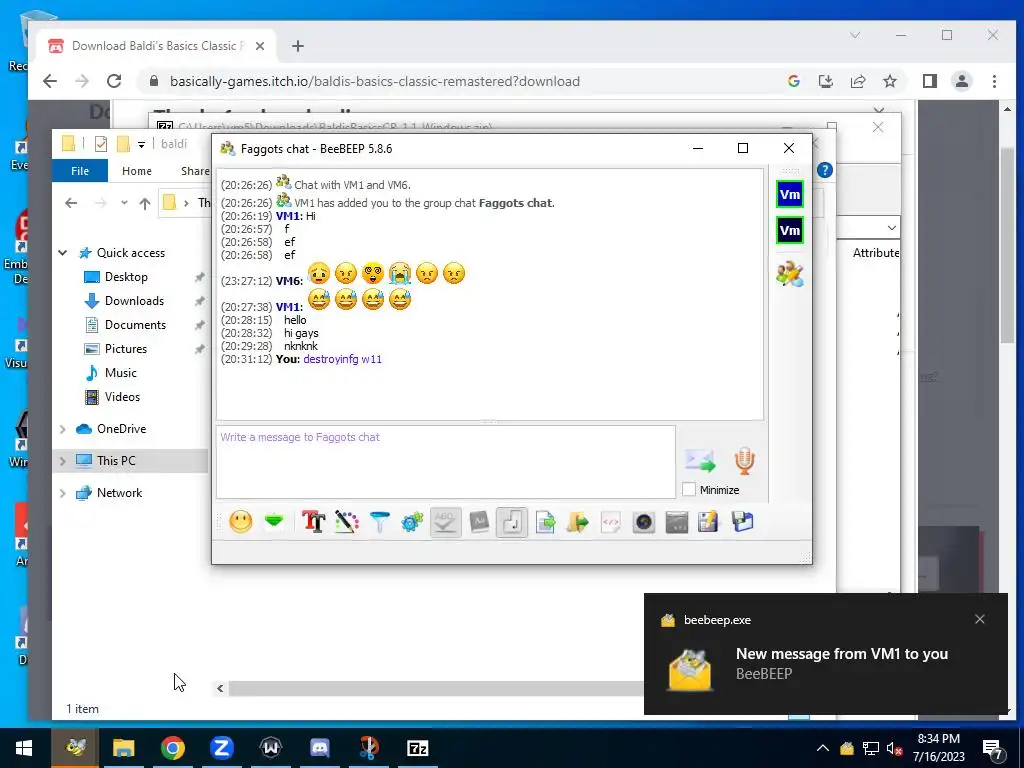Open group members icon in chat sidebar

click(x=790, y=274)
